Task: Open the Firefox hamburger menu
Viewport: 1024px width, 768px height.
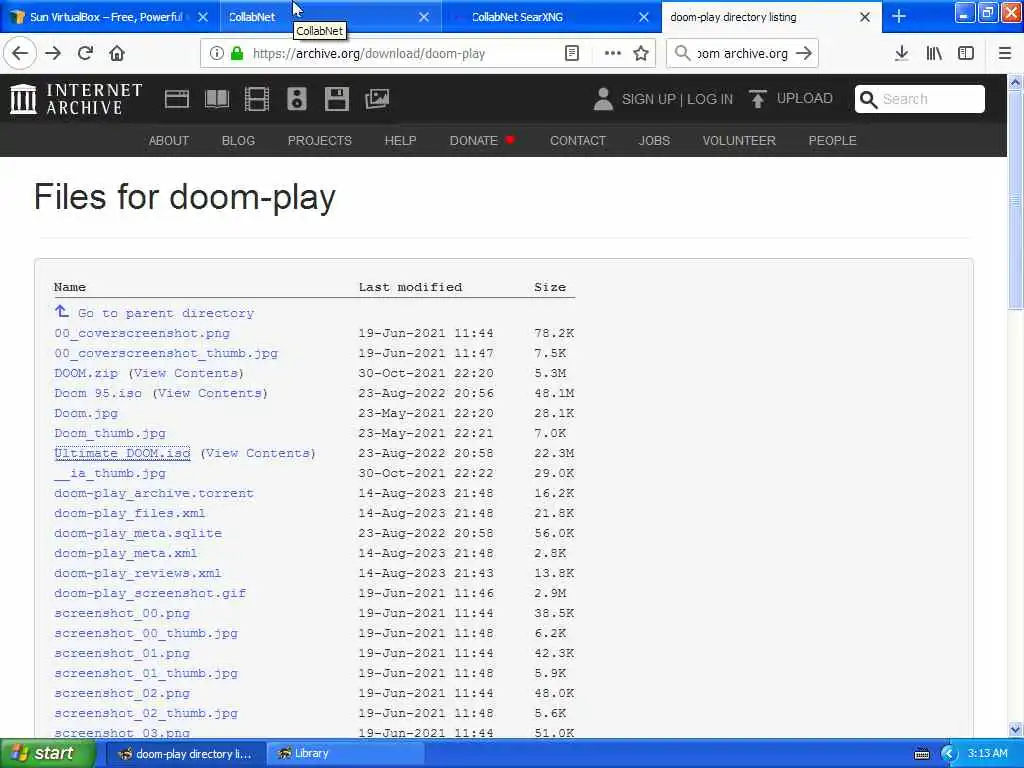Action: [x=1005, y=54]
